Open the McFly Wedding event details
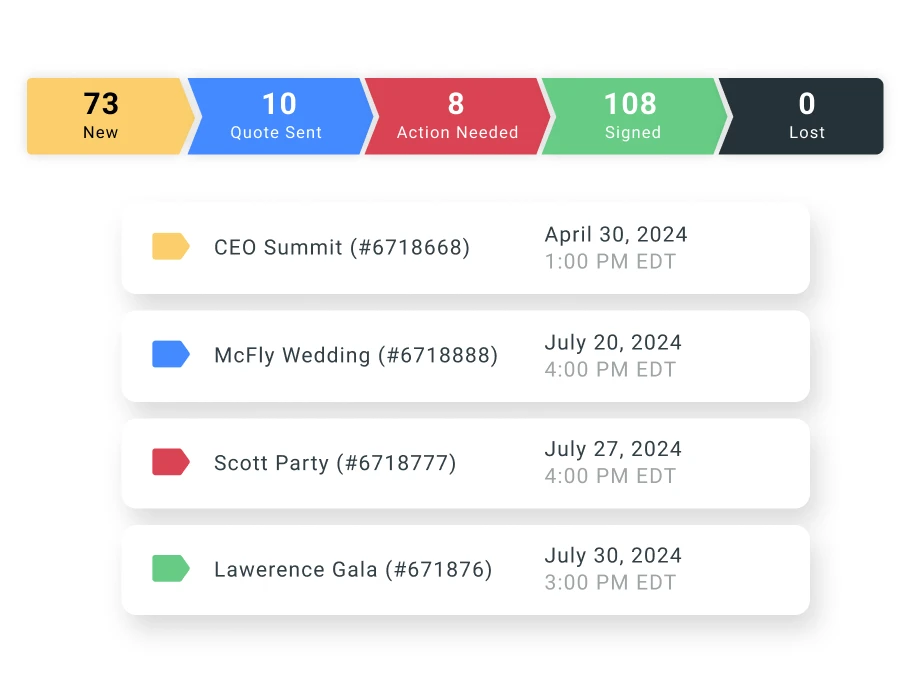903x675 pixels. [x=354, y=355]
